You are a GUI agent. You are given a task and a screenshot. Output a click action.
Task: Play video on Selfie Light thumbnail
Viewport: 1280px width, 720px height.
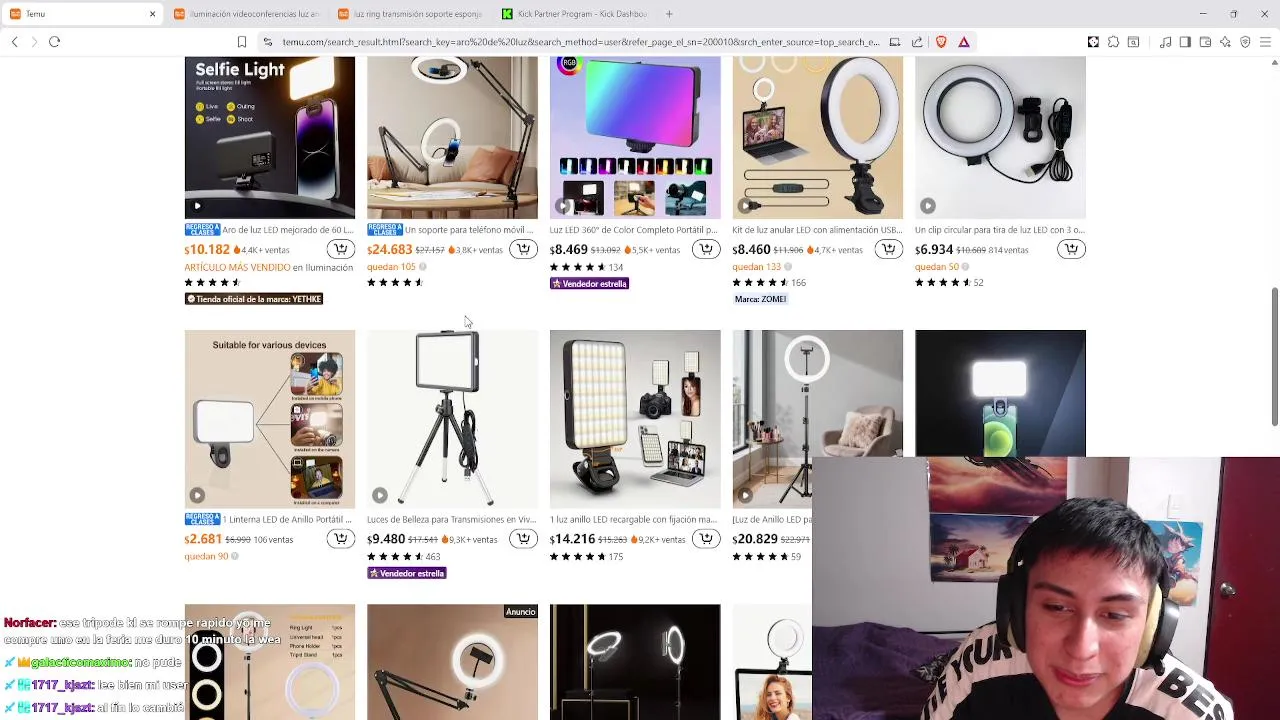197,206
